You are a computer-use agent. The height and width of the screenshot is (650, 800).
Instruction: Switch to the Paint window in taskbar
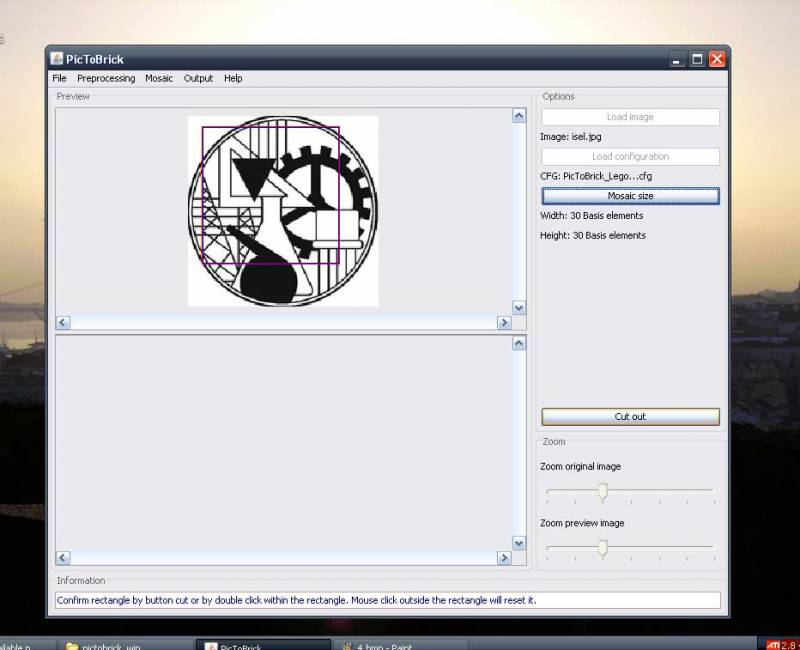point(400,646)
